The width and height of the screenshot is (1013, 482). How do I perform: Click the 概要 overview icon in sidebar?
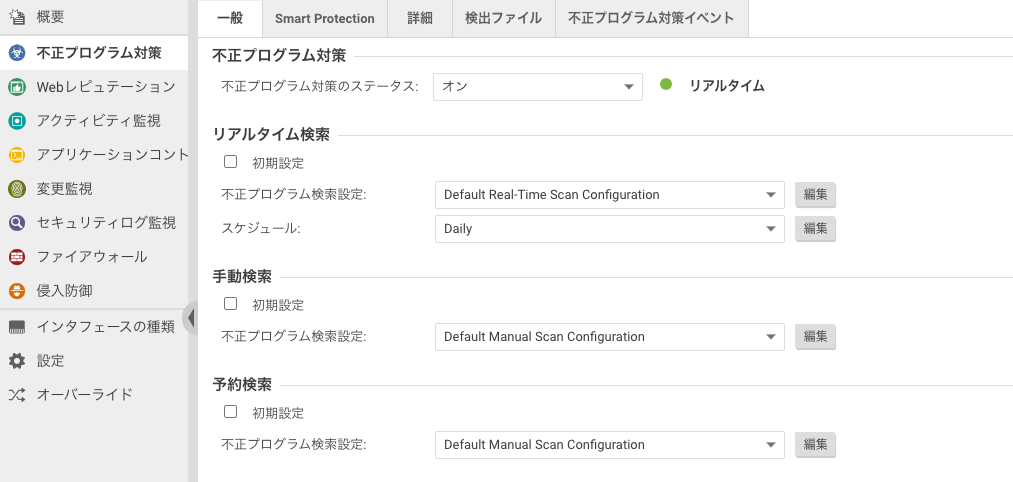(16, 17)
